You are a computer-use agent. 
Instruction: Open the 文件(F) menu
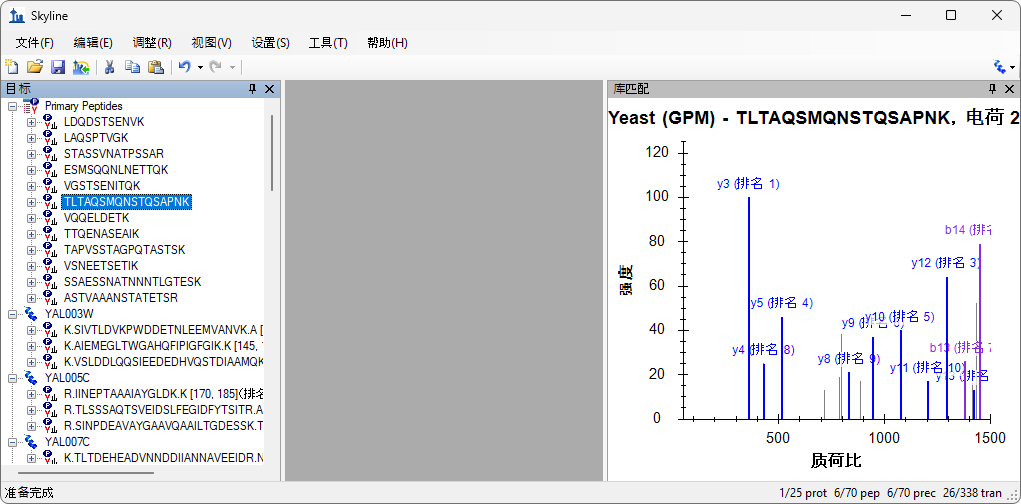[x=35, y=43]
